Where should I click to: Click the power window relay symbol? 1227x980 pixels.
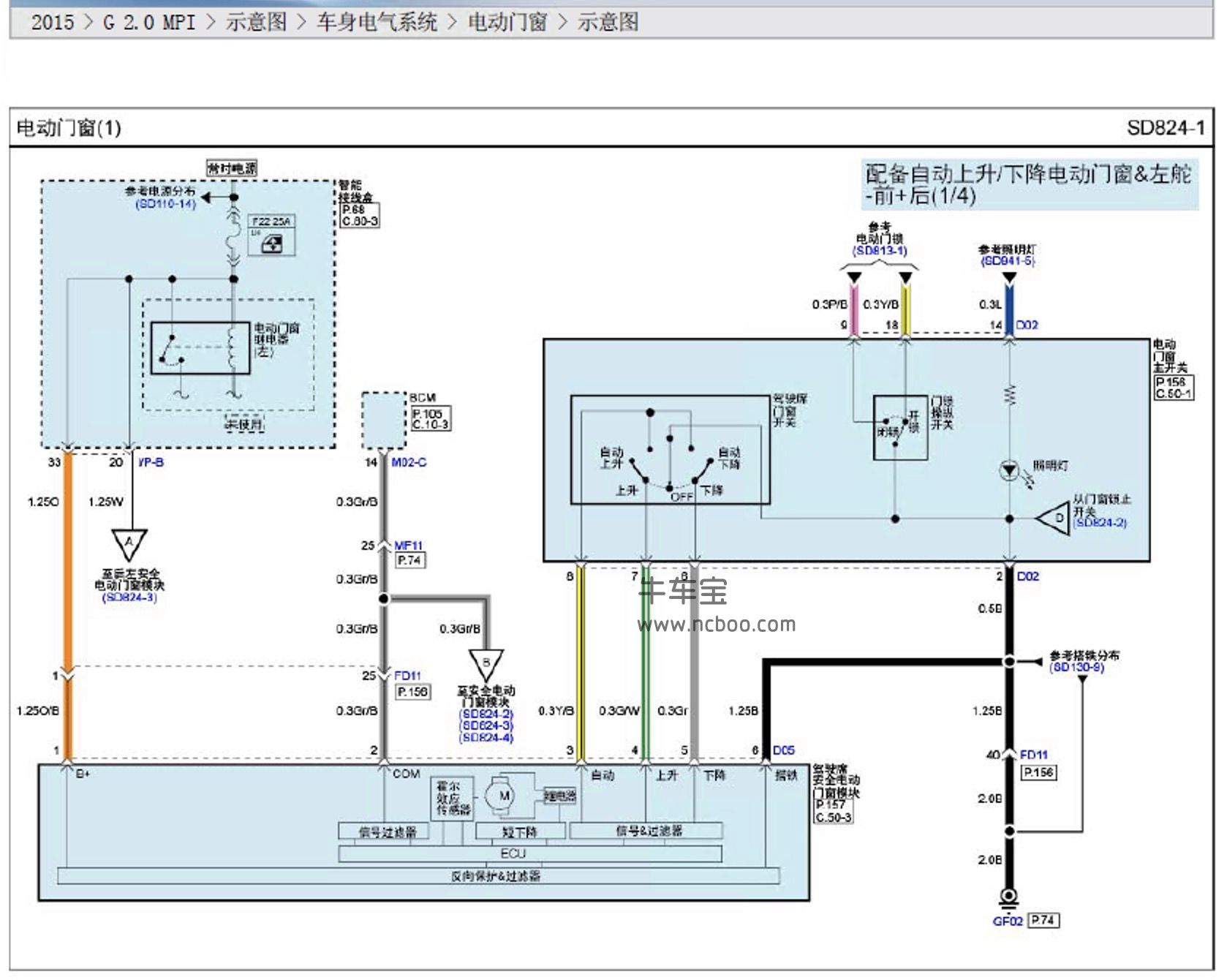[200, 348]
